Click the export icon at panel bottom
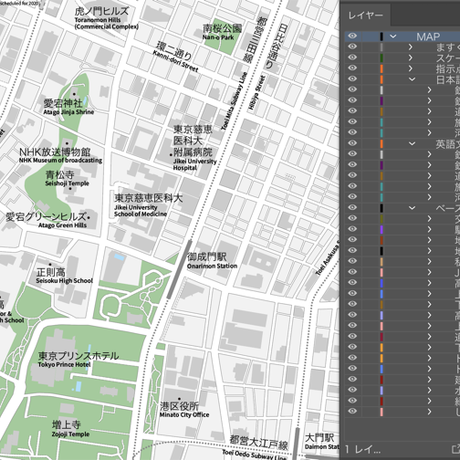 click(456, 449)
